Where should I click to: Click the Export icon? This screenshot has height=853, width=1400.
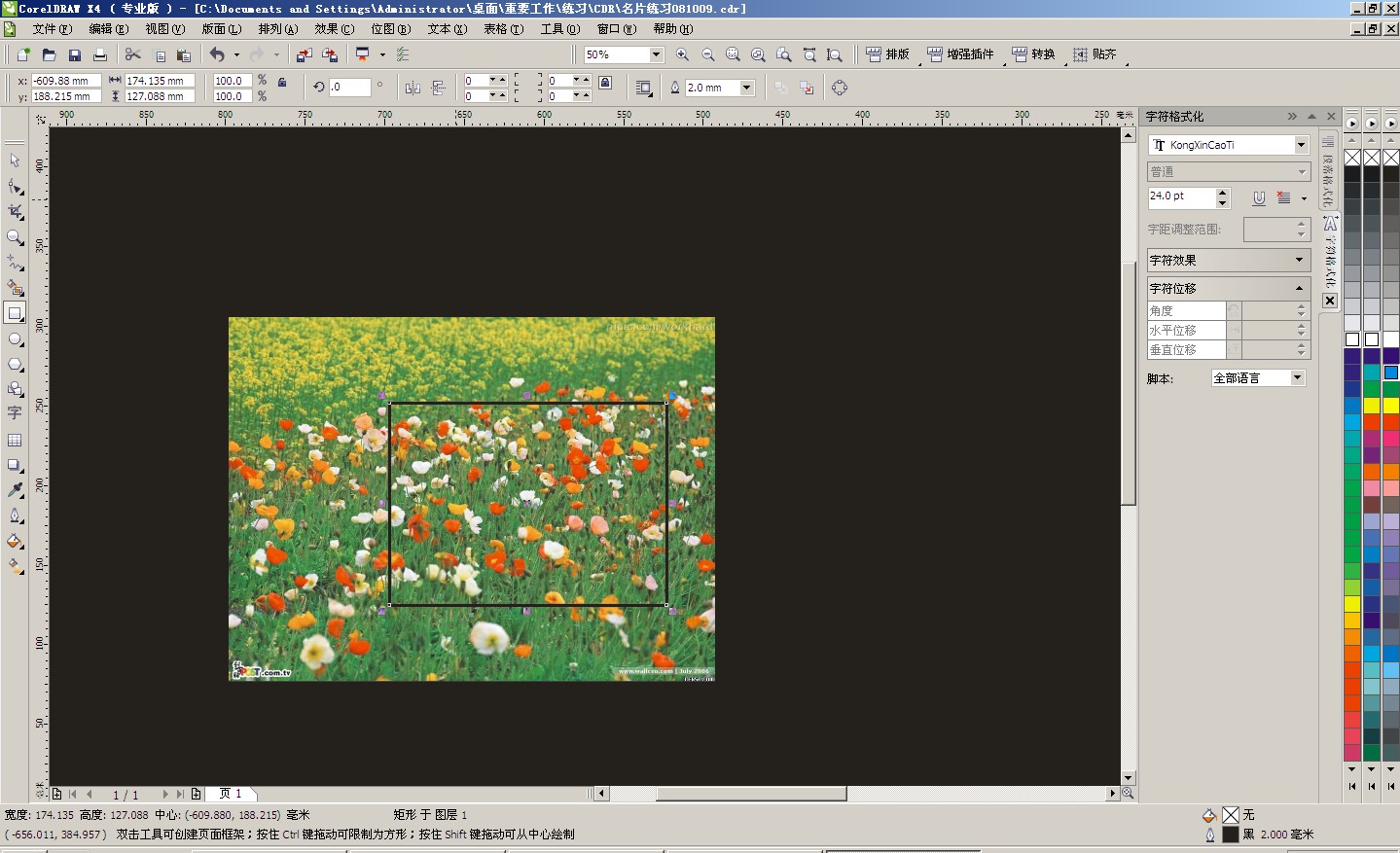330,55
